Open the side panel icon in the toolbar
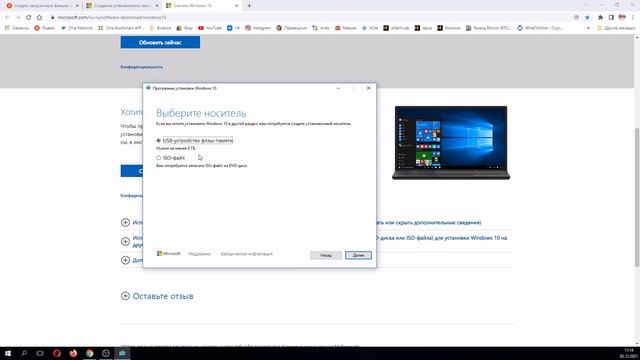Screen dimensions: 640x360 click(611, 18)
